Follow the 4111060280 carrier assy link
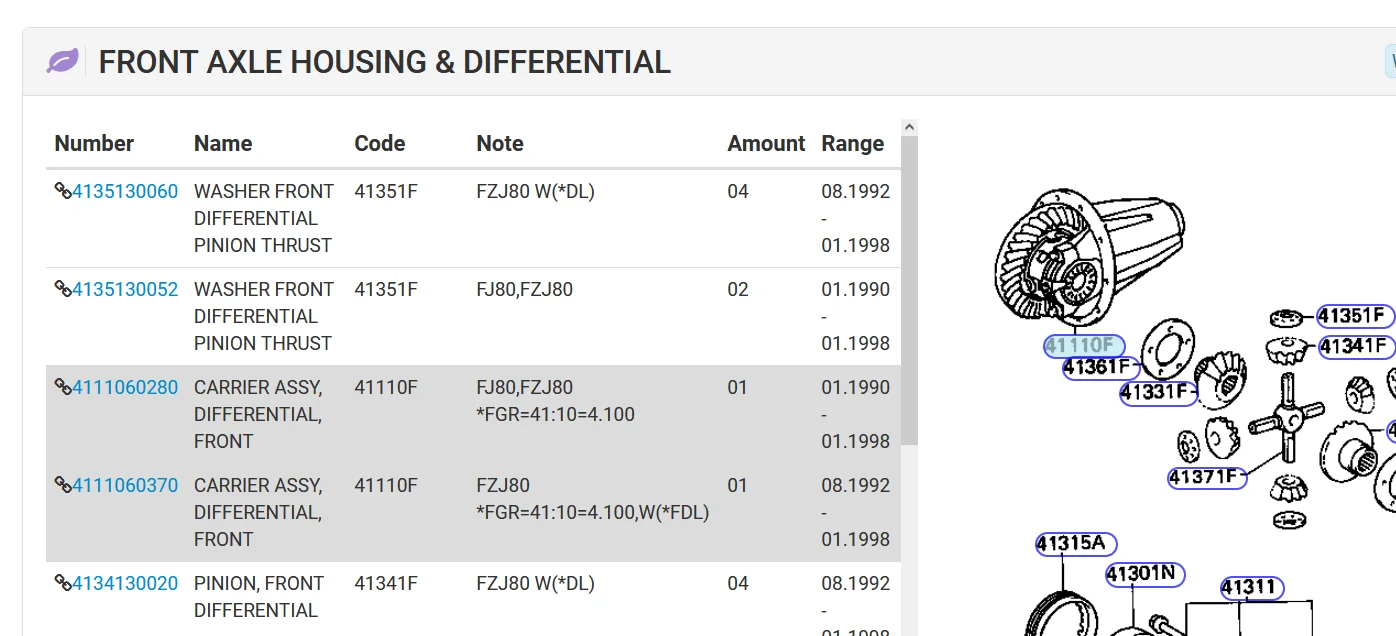Viewport: 1396px width, 636px height. point(125,387)
